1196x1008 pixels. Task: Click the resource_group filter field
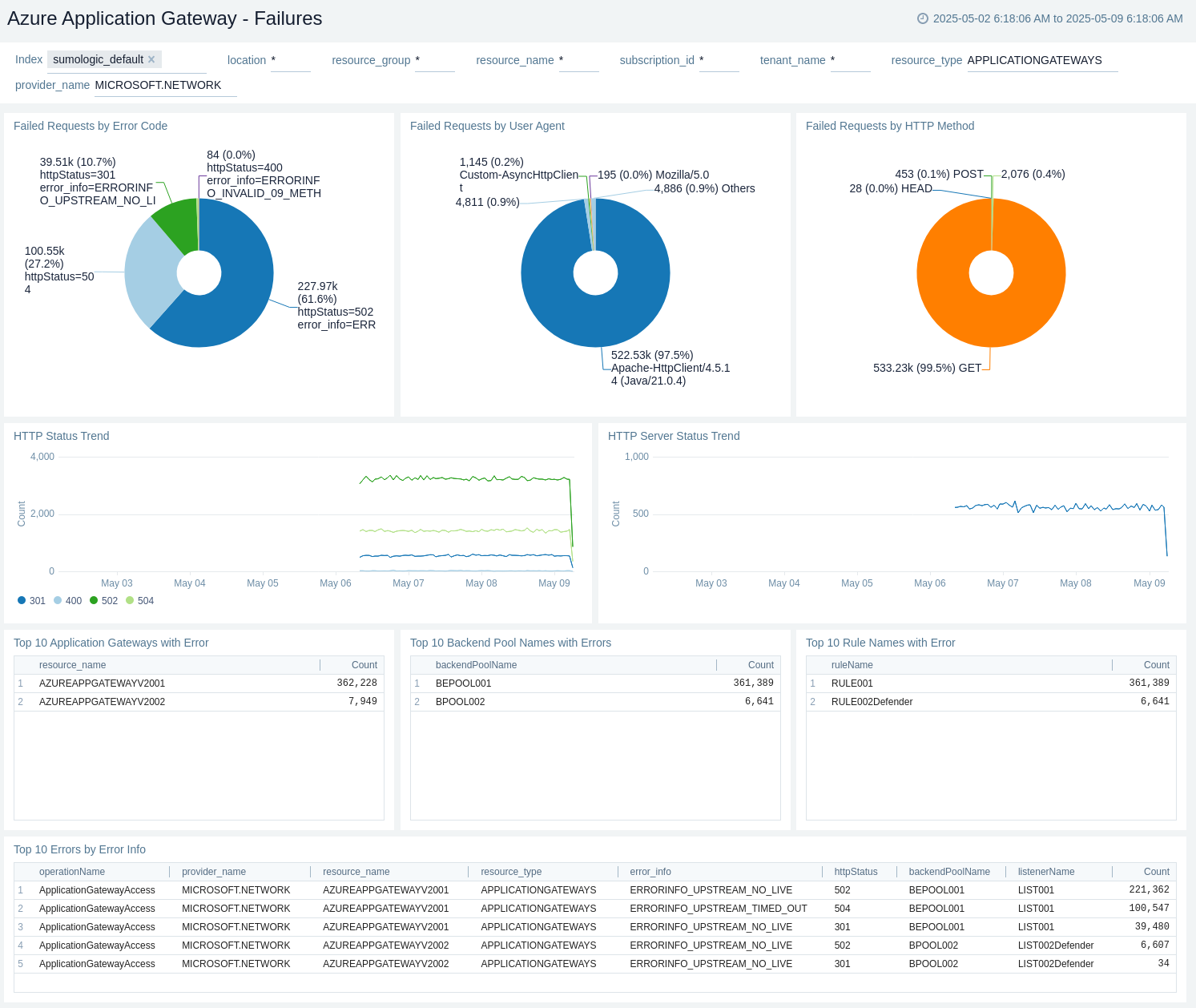click(434, 60)
